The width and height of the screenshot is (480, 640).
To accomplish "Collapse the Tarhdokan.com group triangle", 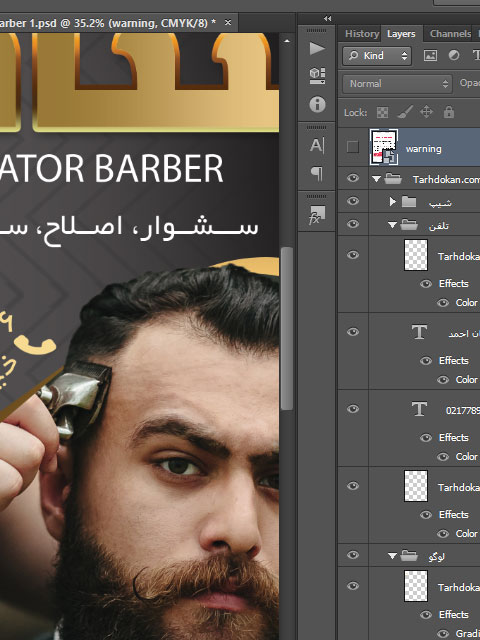I will point(376,179).
